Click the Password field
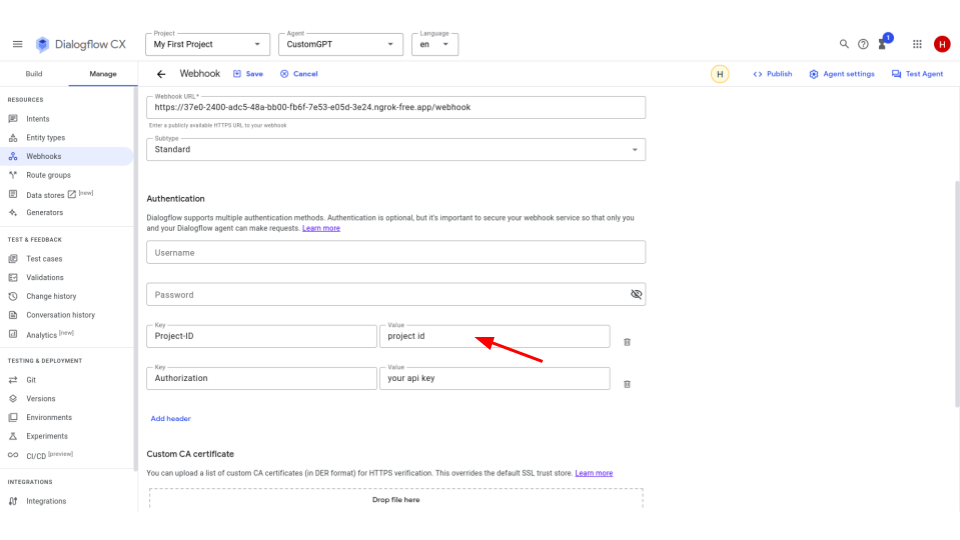960x540 pixels. tap(396, 294)
